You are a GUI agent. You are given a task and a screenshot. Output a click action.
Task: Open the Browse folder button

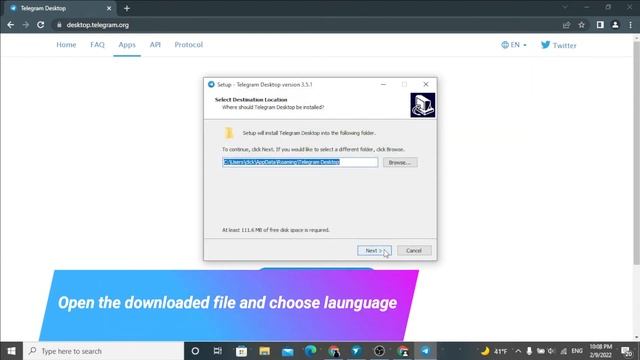pos(400,162)
